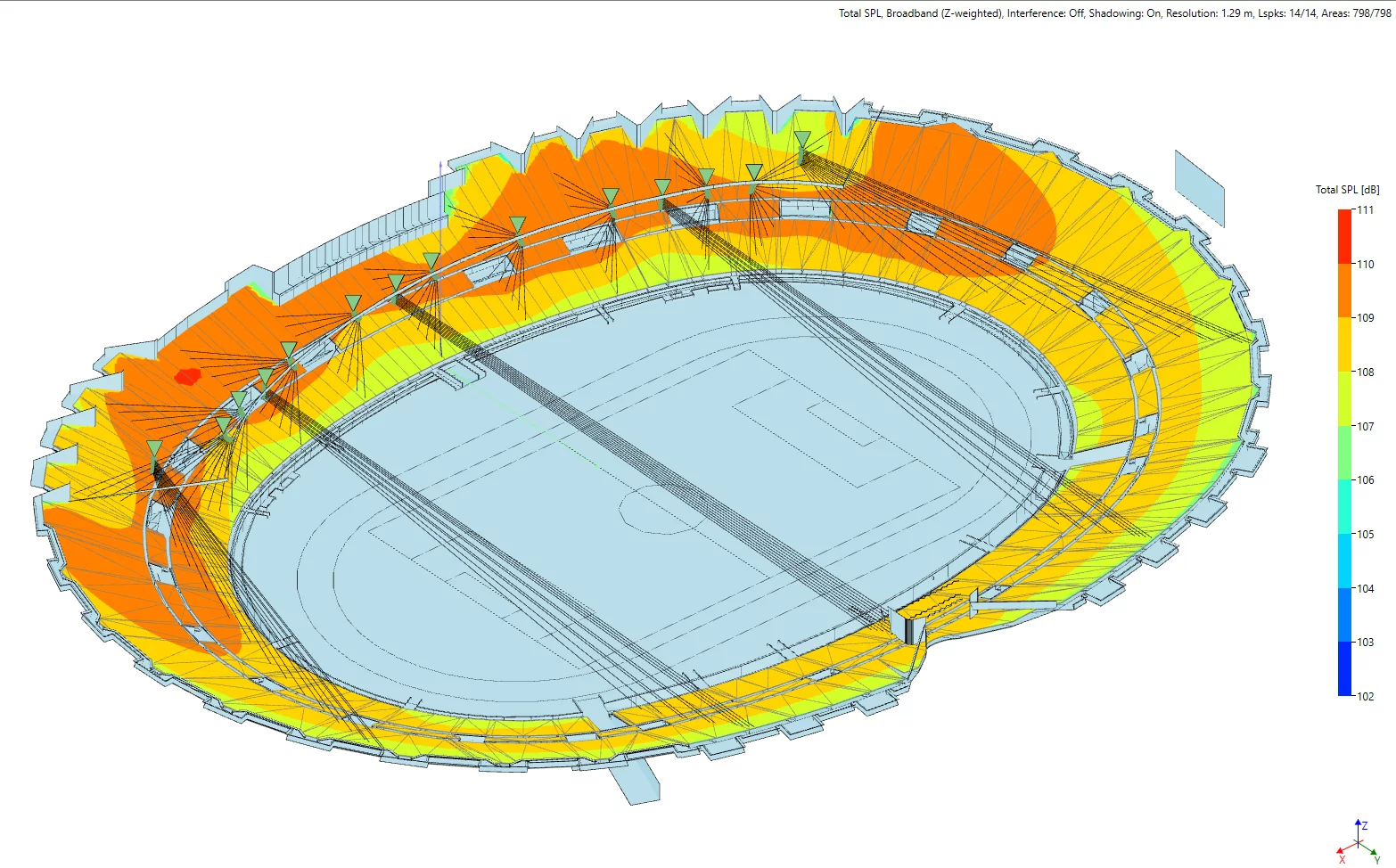Select the yellow 108–109 dB legend color
1396x868 pixels.
[1344, 344]
